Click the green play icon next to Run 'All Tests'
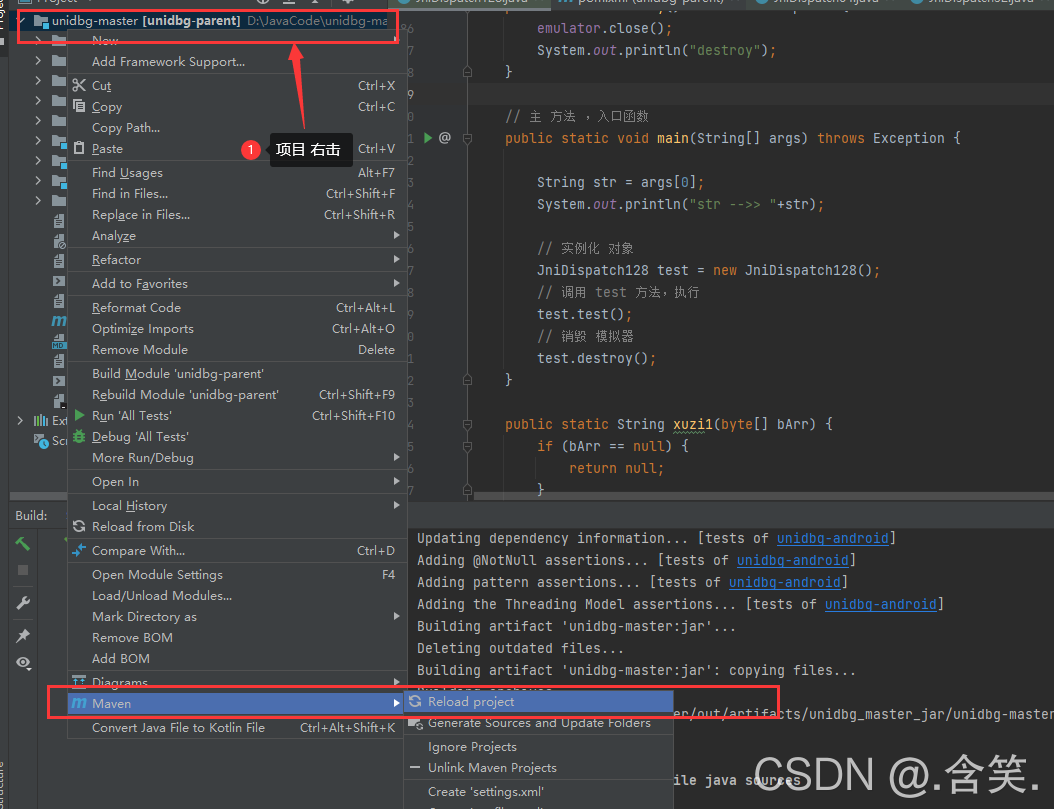Screen dimensions: 1054x809 (79, 415)
